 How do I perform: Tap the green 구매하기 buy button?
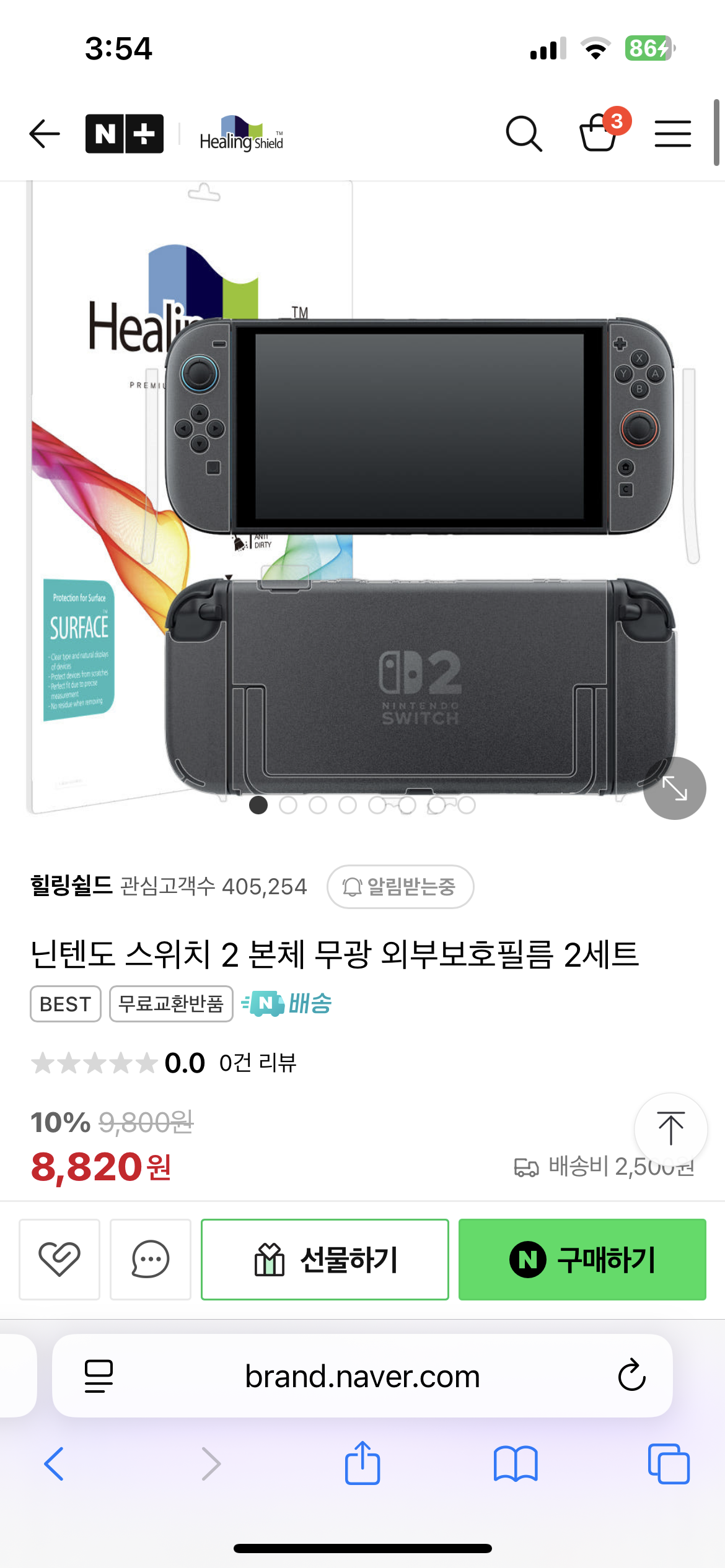[582, 1259]
